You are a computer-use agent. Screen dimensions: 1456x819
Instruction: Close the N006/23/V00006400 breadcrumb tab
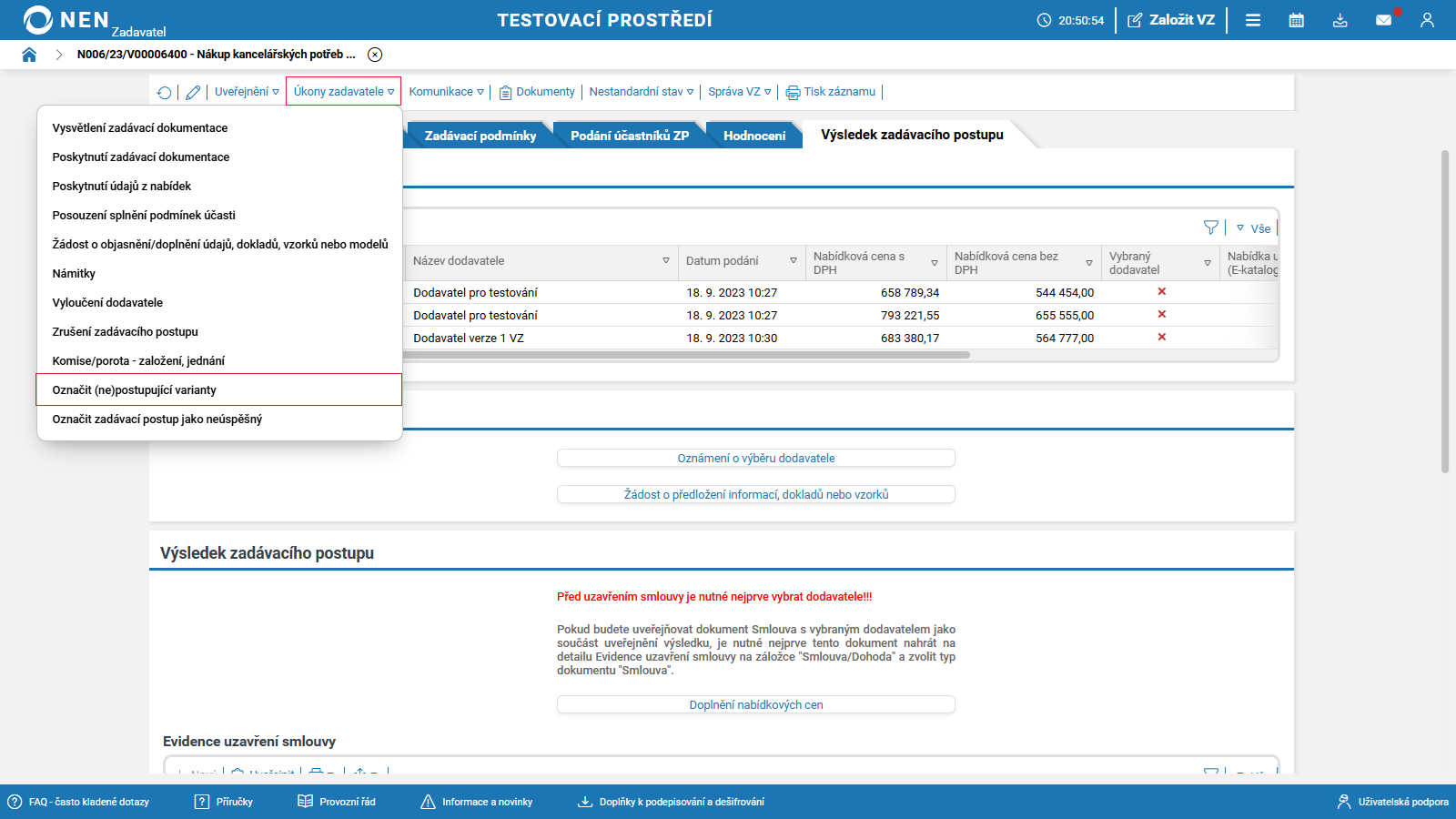(375, 55)
